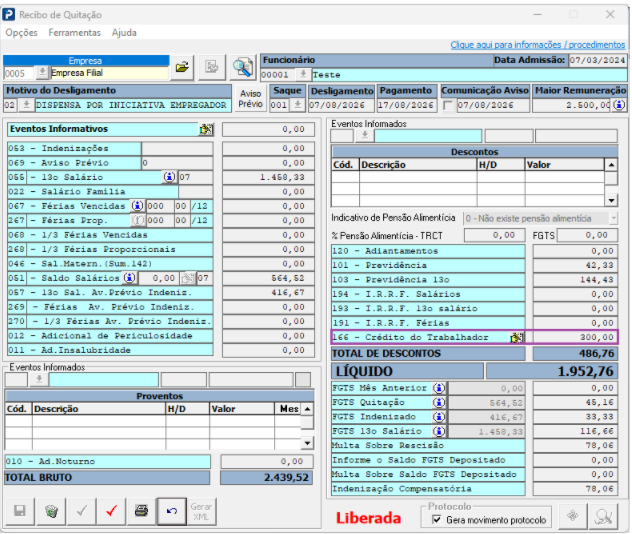Expand Motivo do Desligamento lookup arrow
Image resolution: width=632 pixels, height=534 pixels.
(x=26, y=105)
